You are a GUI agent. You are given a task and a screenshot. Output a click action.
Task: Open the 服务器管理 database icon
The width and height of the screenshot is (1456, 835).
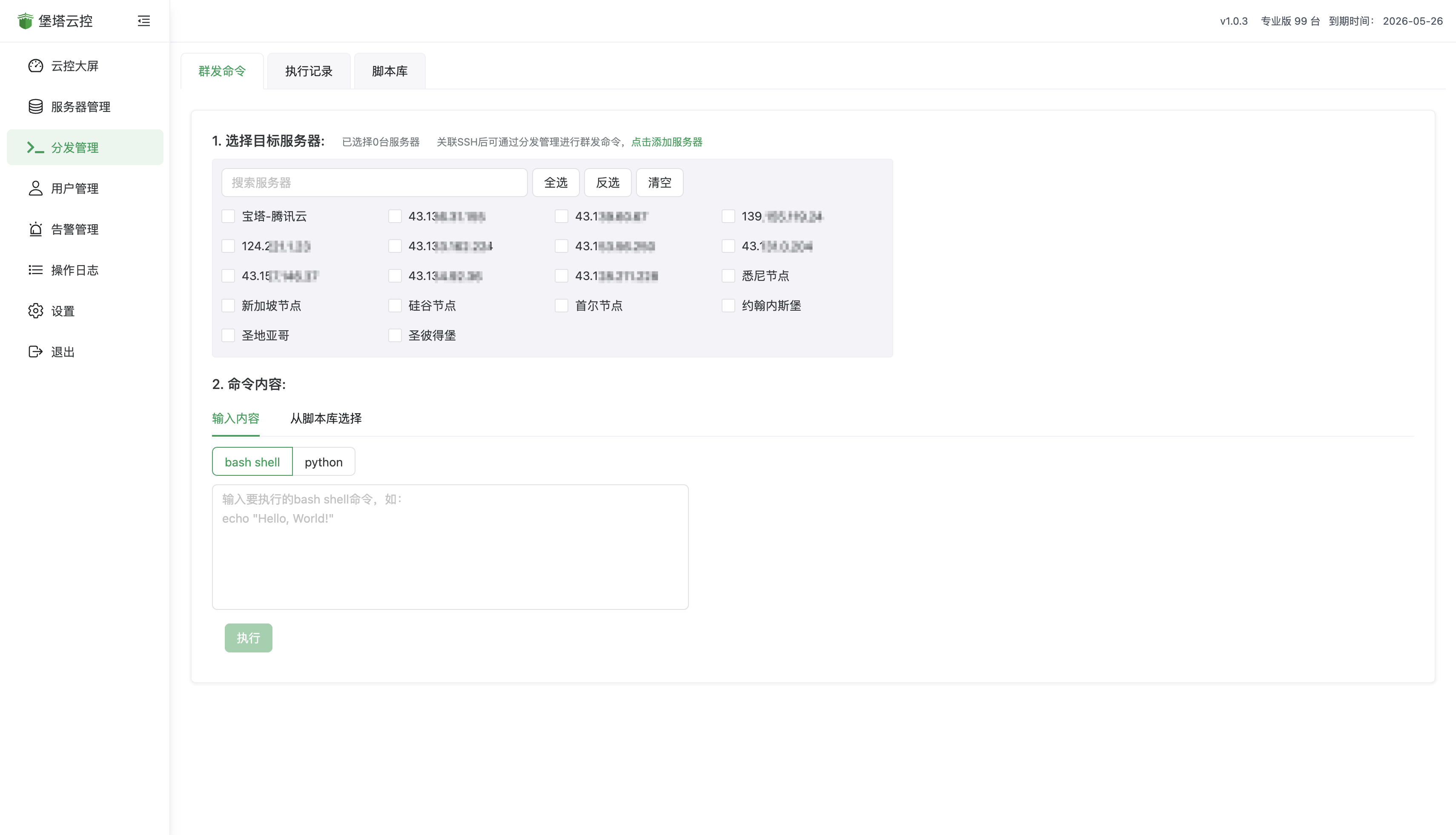click(x=36, y=107)
